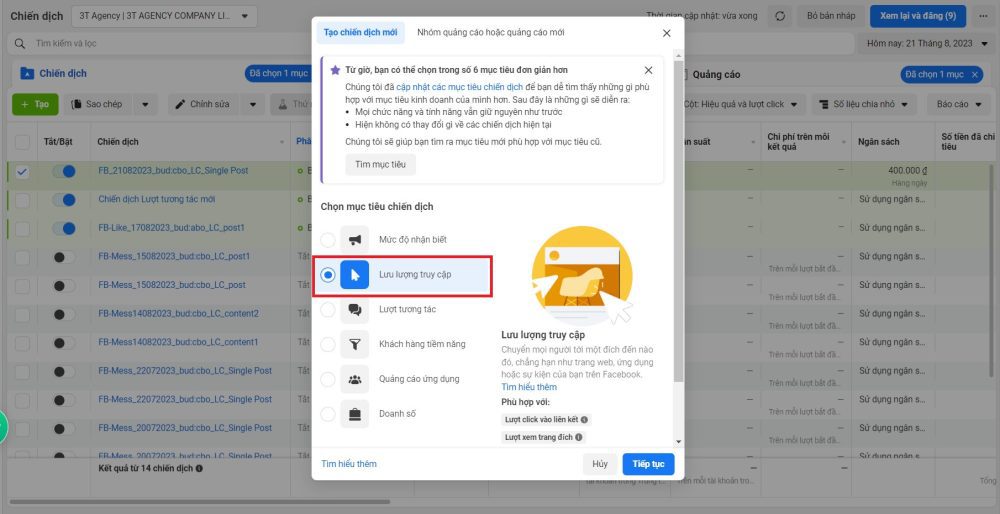Open Tìm hiểu thêm link under Lưu lượng truy cập

coord(529,387)
